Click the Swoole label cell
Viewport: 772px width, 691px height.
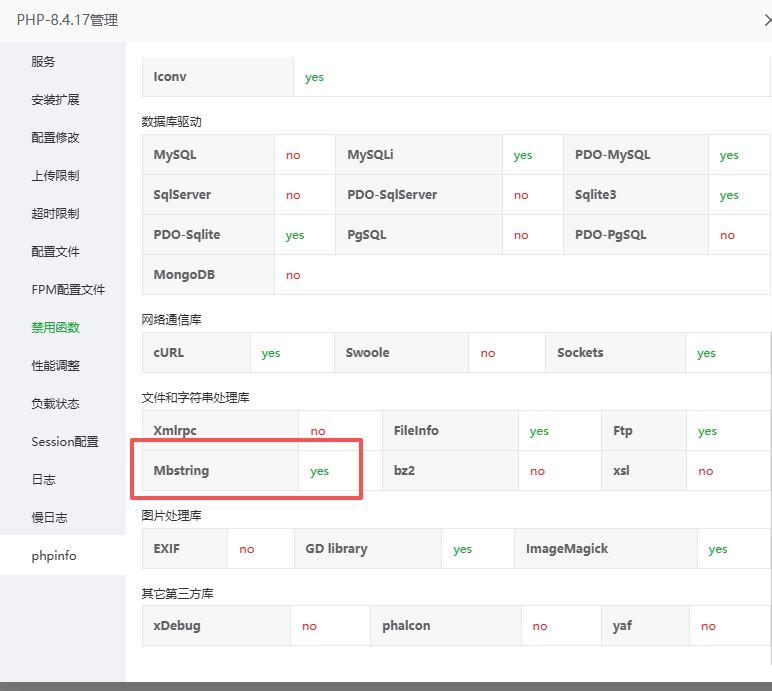(x=368, y=353)
